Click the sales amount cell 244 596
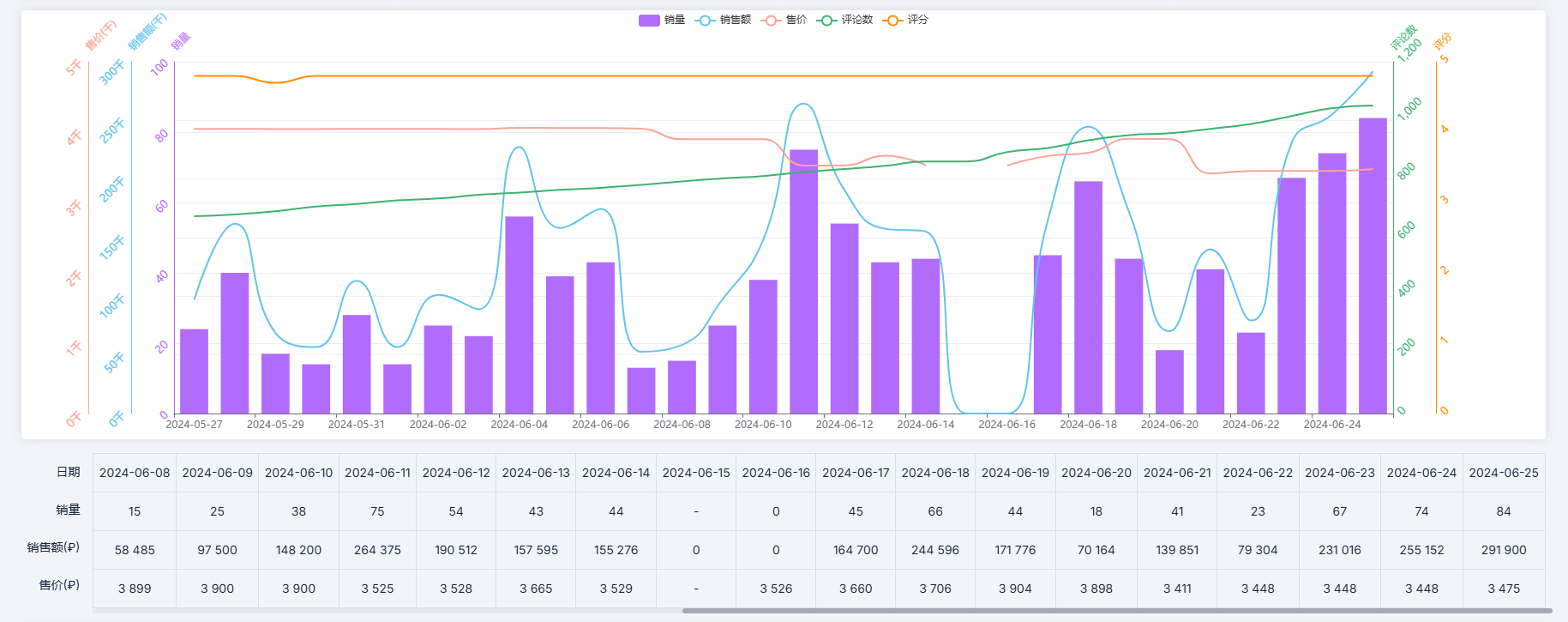Image resolution: width=1568 pixels, height=622 pixels. click(x=935, y=550)
